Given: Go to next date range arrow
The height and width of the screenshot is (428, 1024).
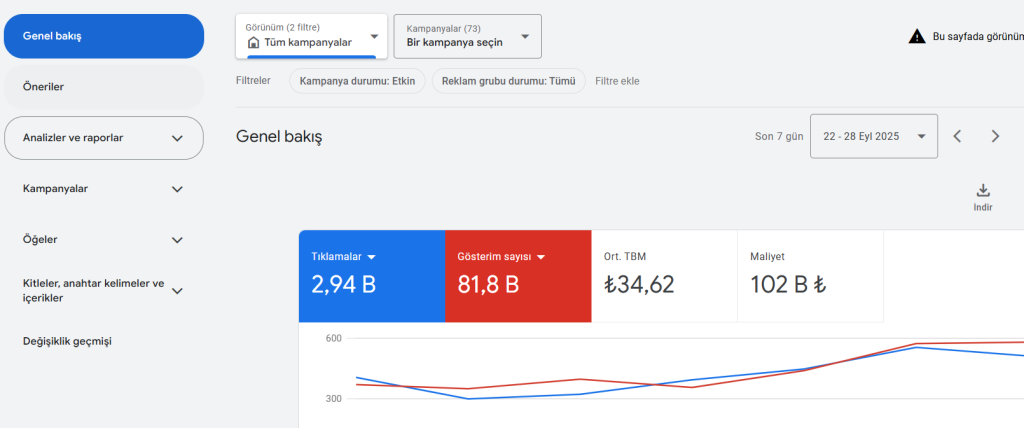Looking at the screenshot, I should point(995,136).
